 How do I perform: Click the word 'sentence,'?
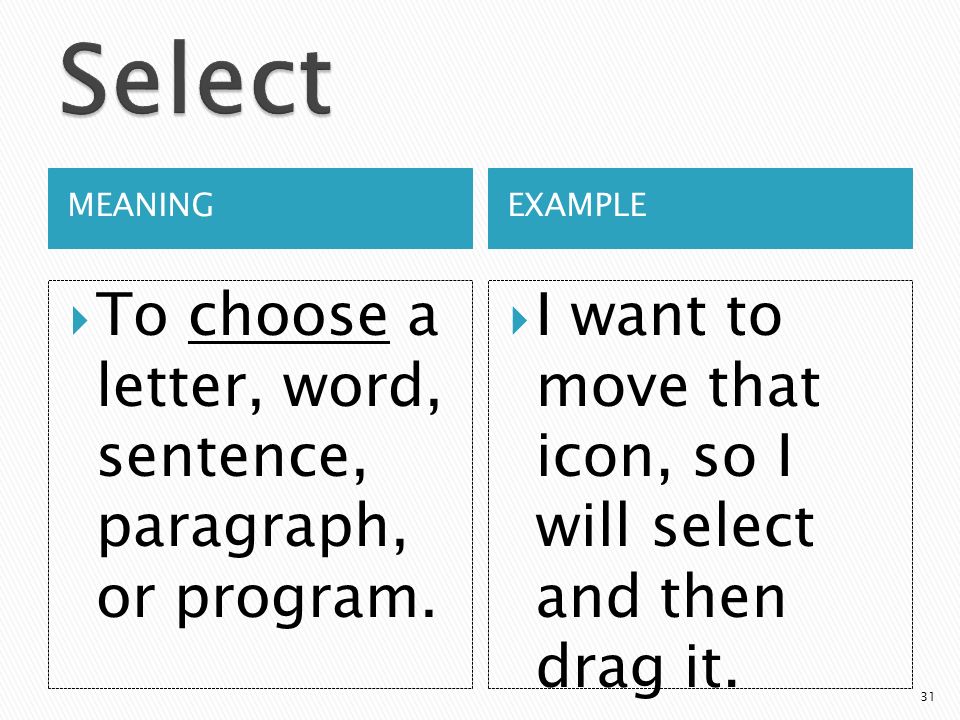[232, 458]
